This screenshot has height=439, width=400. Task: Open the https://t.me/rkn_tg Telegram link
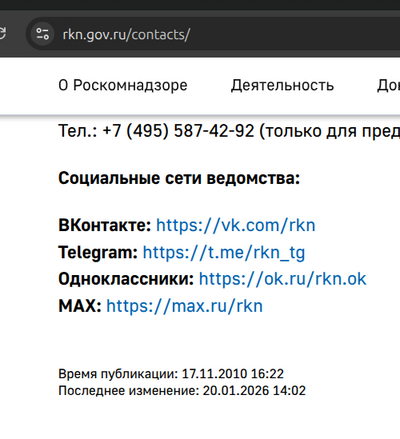coord(224,253)
